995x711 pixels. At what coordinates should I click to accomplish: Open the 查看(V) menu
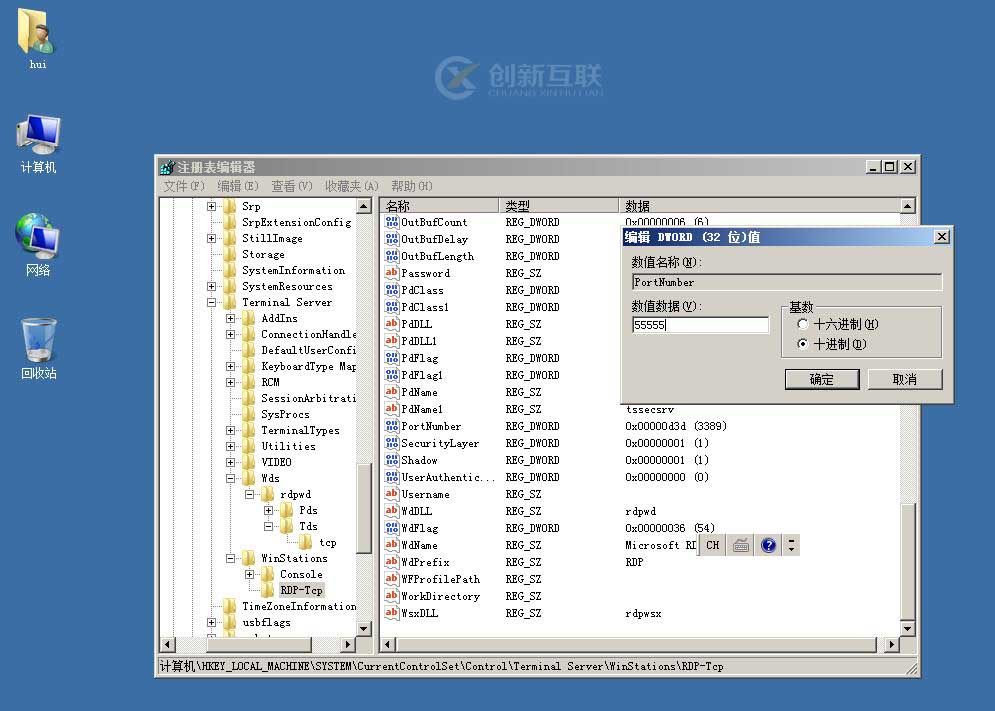pos(292,186)
